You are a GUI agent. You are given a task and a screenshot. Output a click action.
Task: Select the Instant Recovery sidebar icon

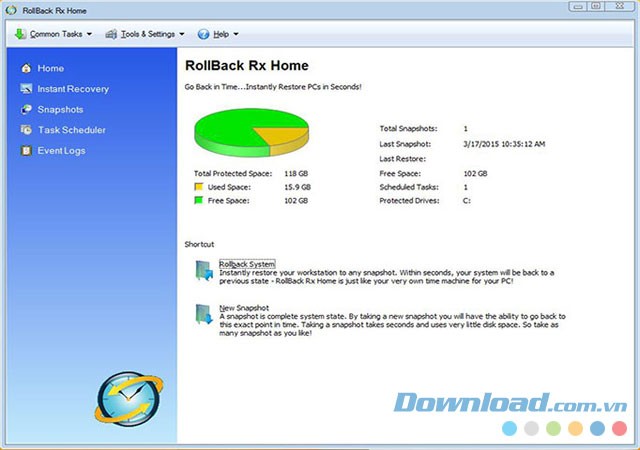click(26, 89)
